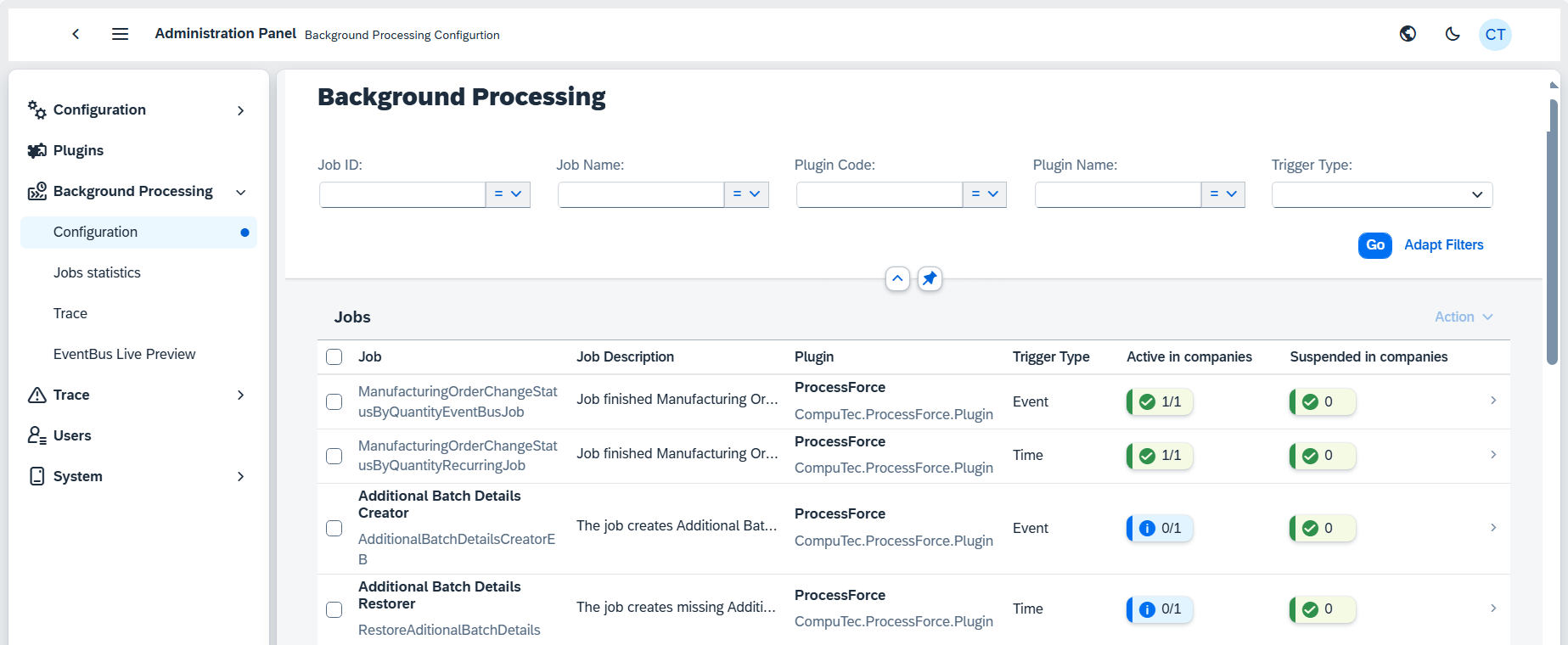This screenshot has height=645, width=1568.
Task: Open Plugin Code operator dropdown
Action: pos(985,194)
